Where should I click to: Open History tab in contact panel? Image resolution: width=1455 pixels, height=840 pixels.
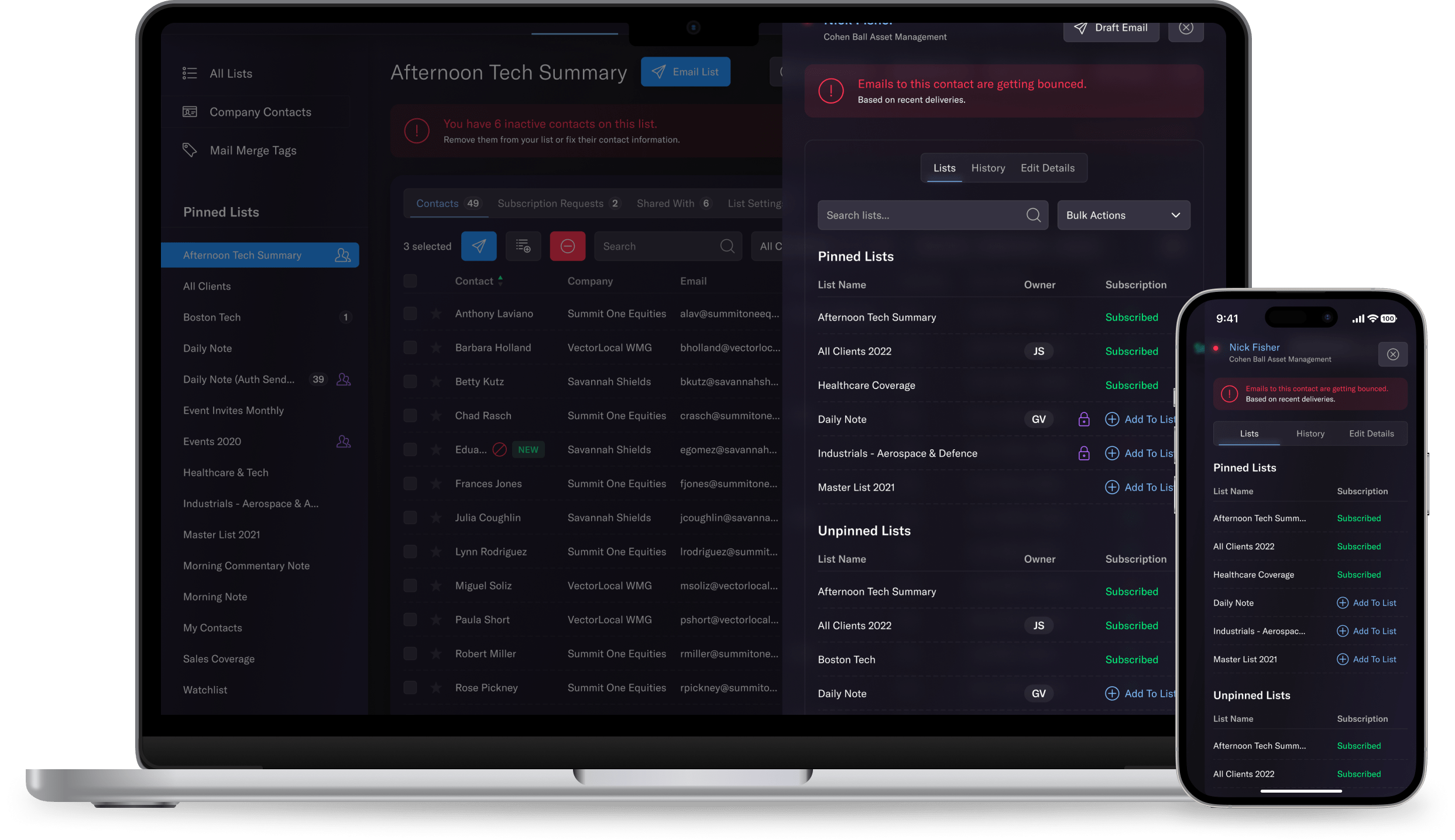[x=988, y=168]
